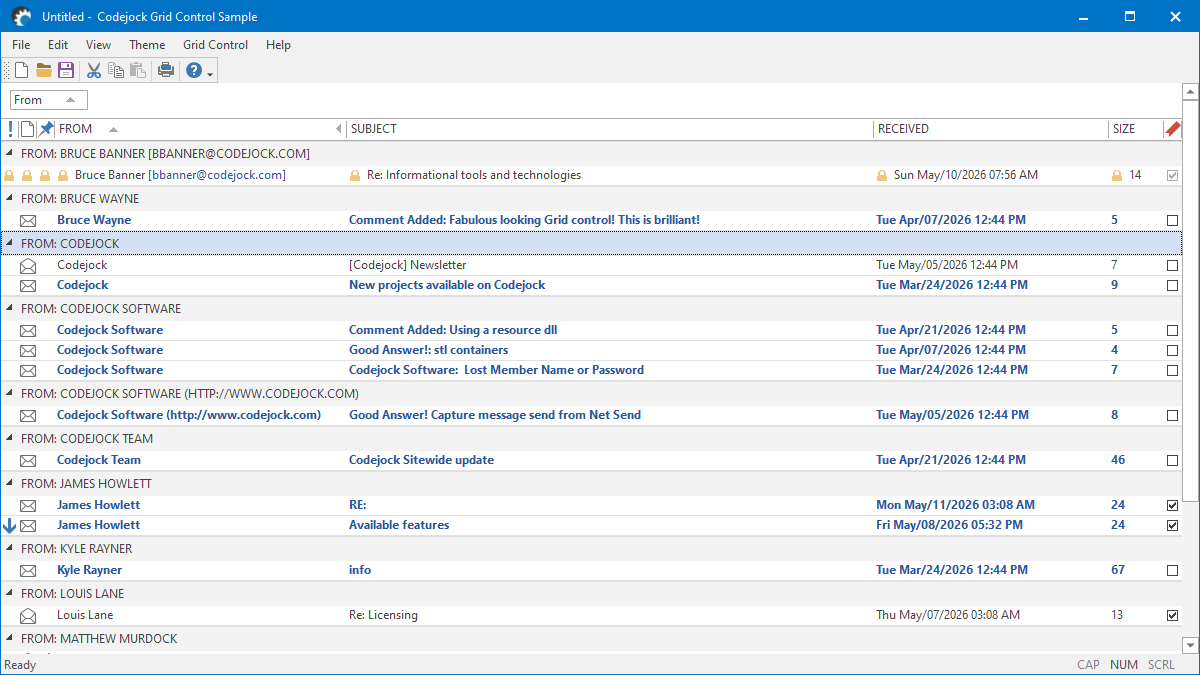1200x675 pixels.
Task: Click the vertical scrollbar up arrow
Action: [x=1190, y=92]
